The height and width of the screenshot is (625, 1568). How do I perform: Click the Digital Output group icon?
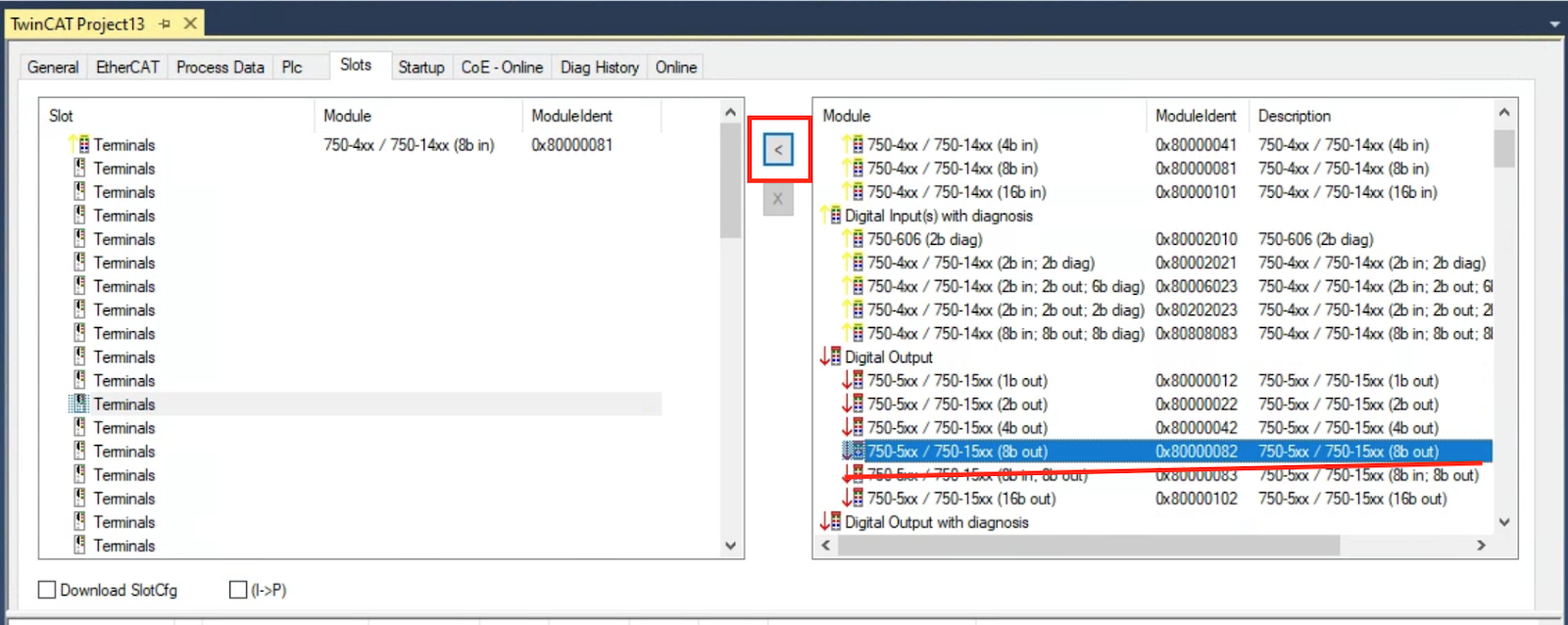coord(831,357)
